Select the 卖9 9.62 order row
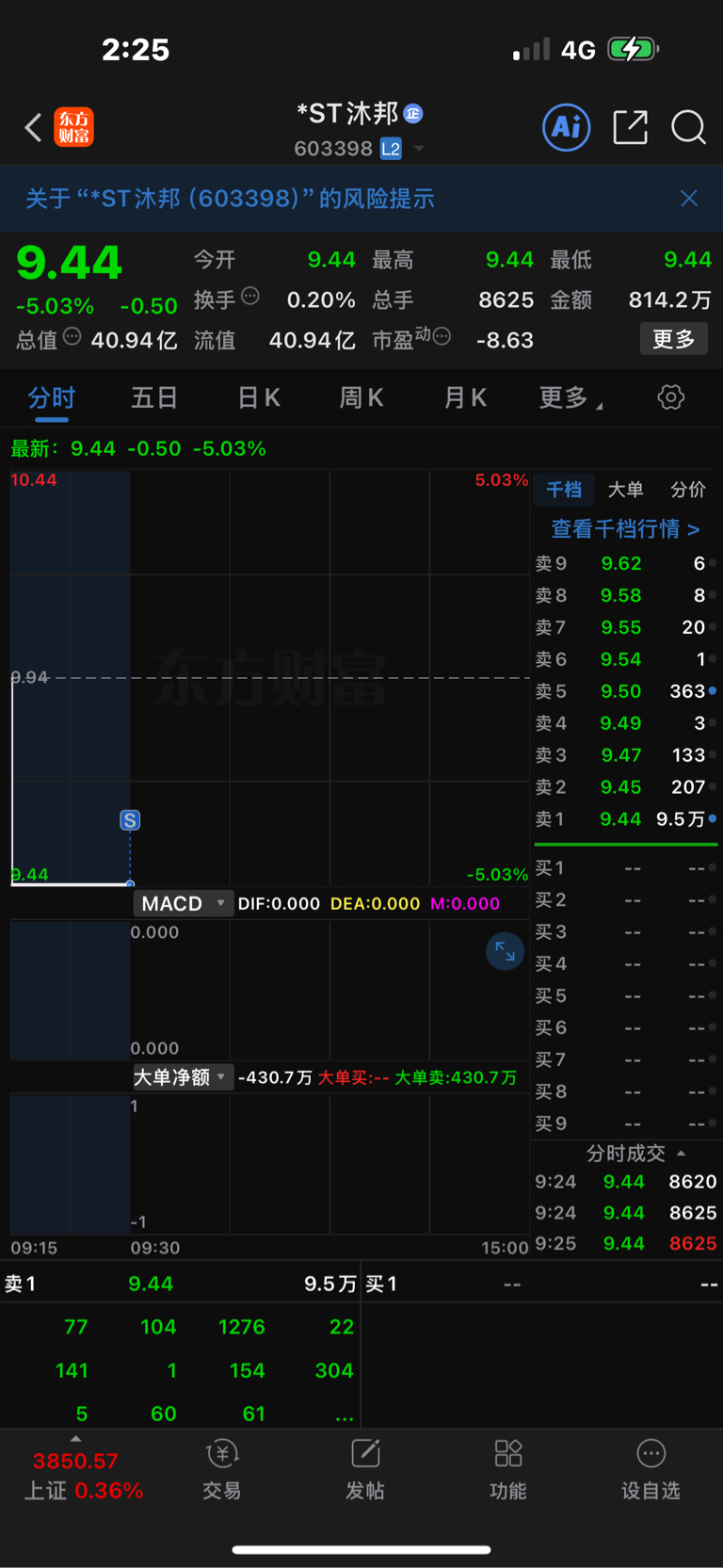The image size is (723, 1568). (x=625, y=563)
